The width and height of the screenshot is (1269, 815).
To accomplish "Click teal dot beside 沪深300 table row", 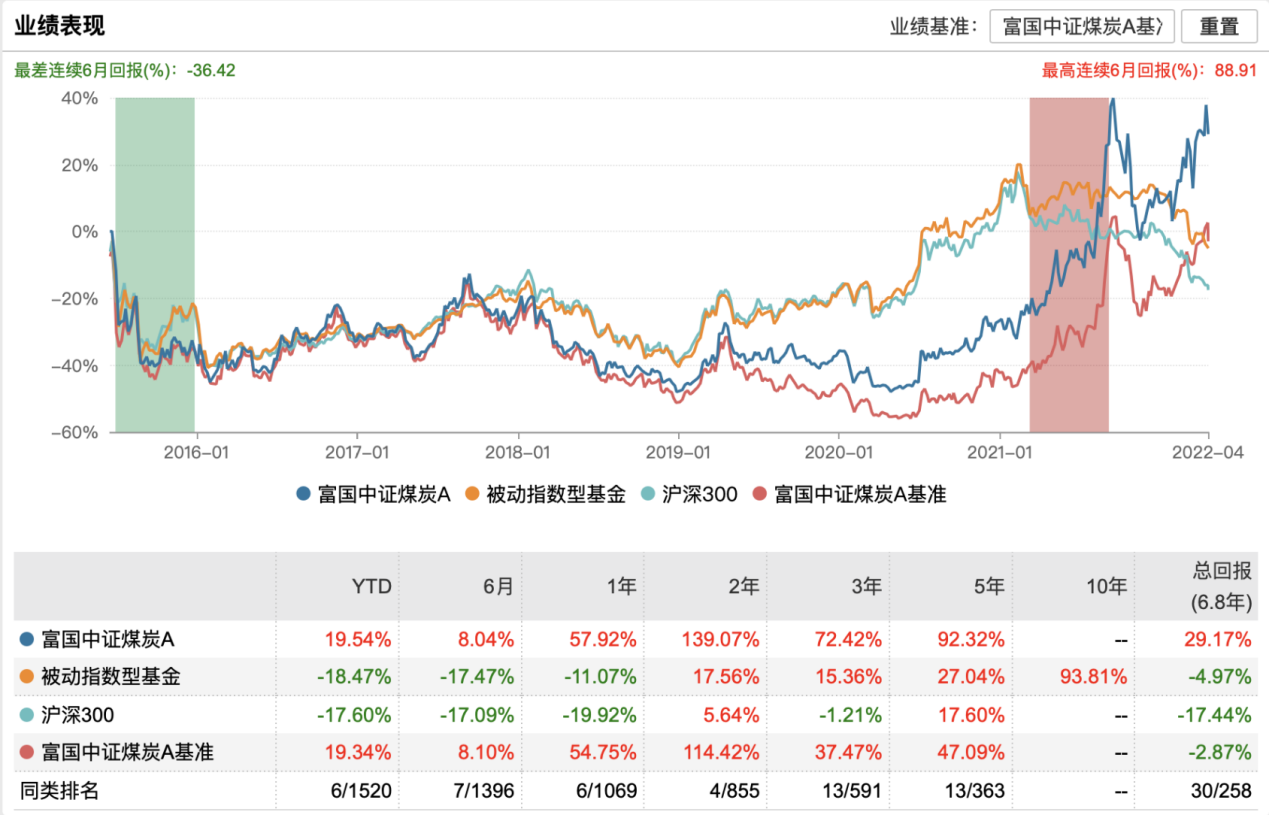I will (x=26, y=715).
